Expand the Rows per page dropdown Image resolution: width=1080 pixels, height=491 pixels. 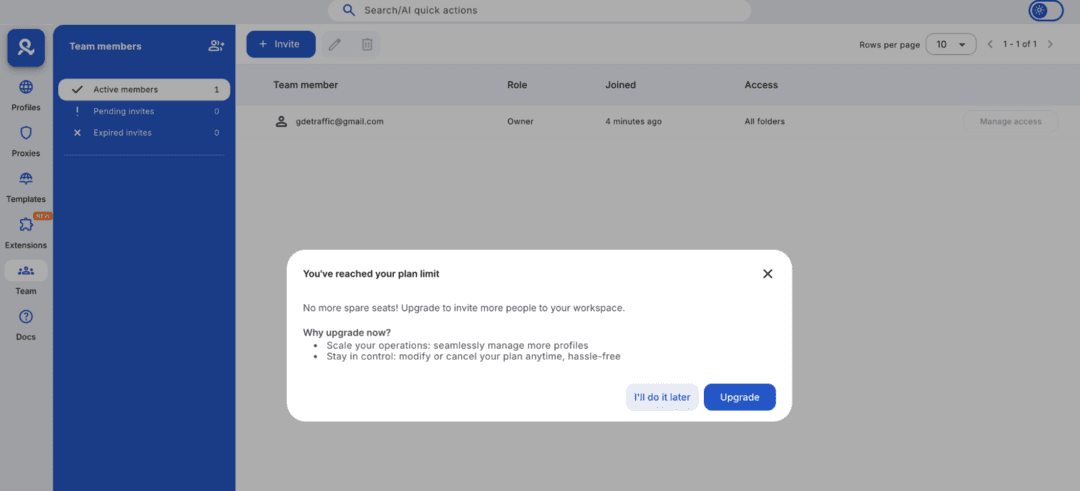pos(951,44)
